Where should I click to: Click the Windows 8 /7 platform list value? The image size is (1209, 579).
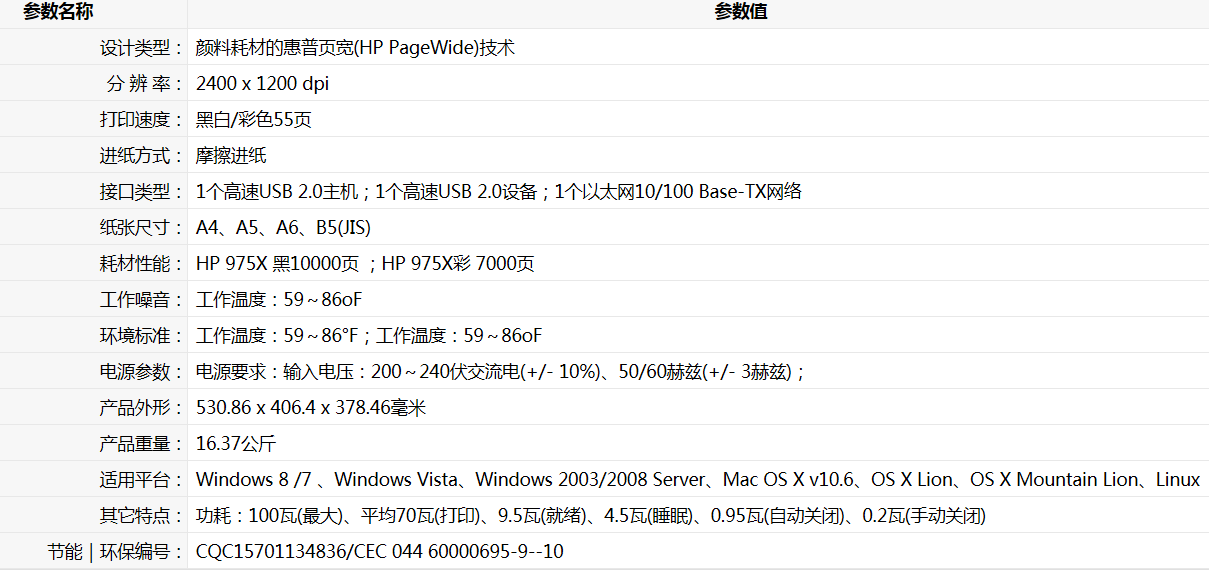698,479
